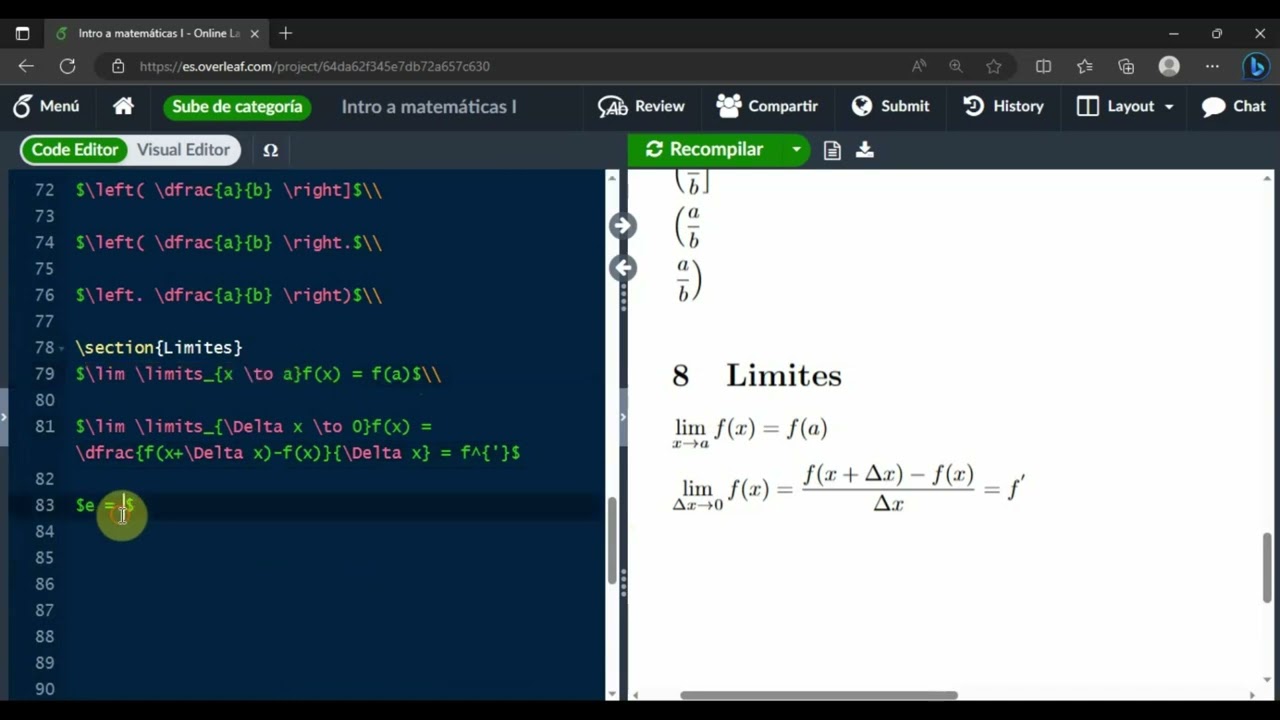Click the Sube de categoría upgrade button
1280x720 pixels.
click(x=237, y=106)
